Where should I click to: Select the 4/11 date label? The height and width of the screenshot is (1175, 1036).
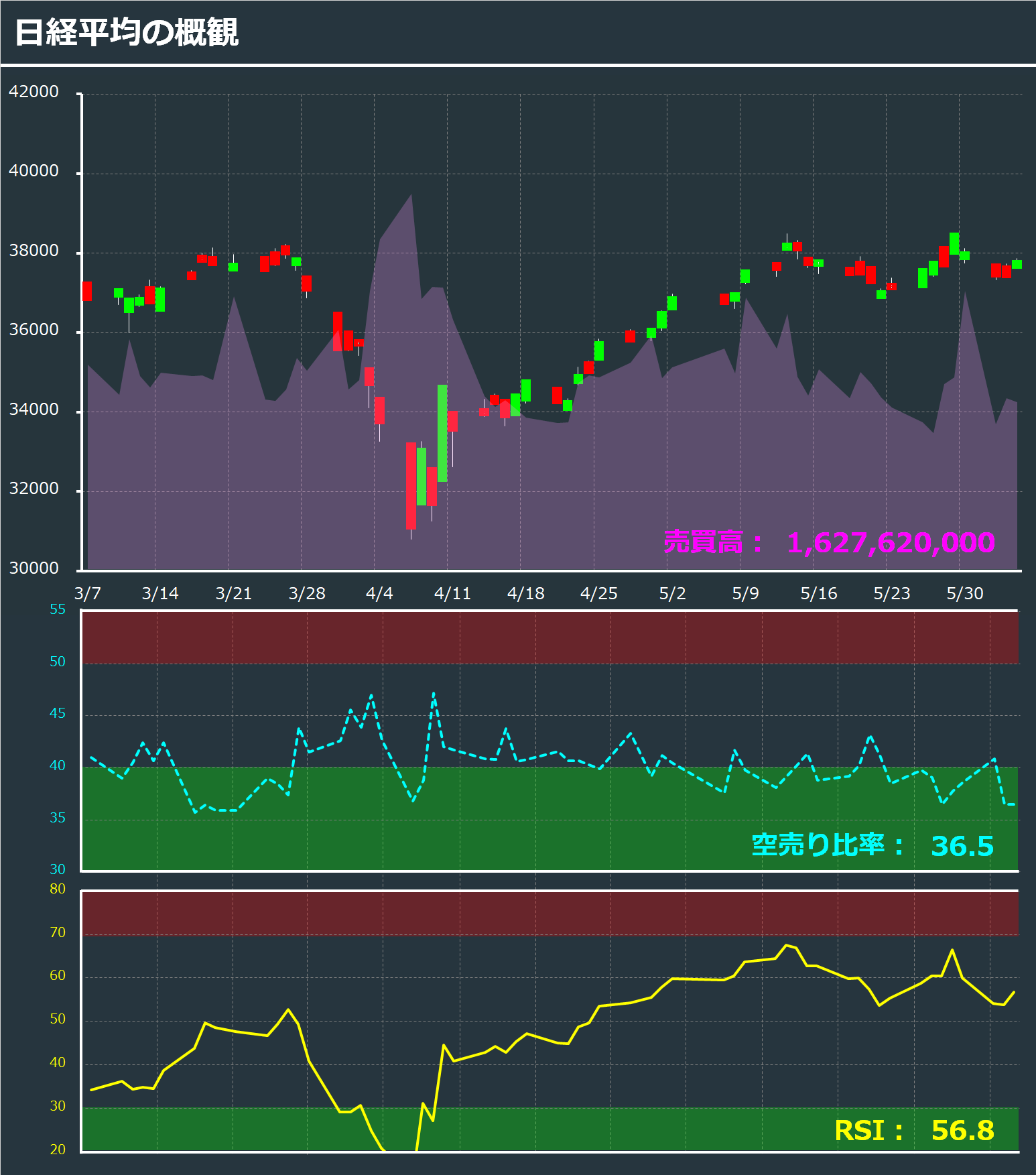point(452,593)
